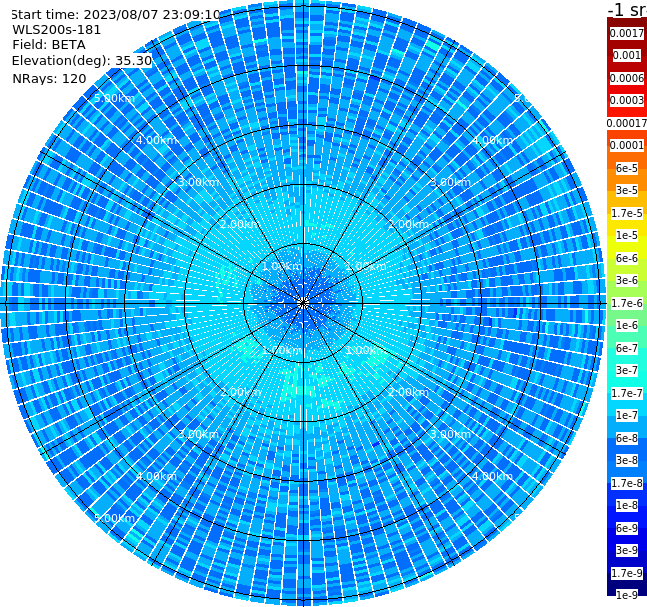Select the 3e-7 colorbar value
This screenshot has height=607, width=647.
[x=626, y=370]
